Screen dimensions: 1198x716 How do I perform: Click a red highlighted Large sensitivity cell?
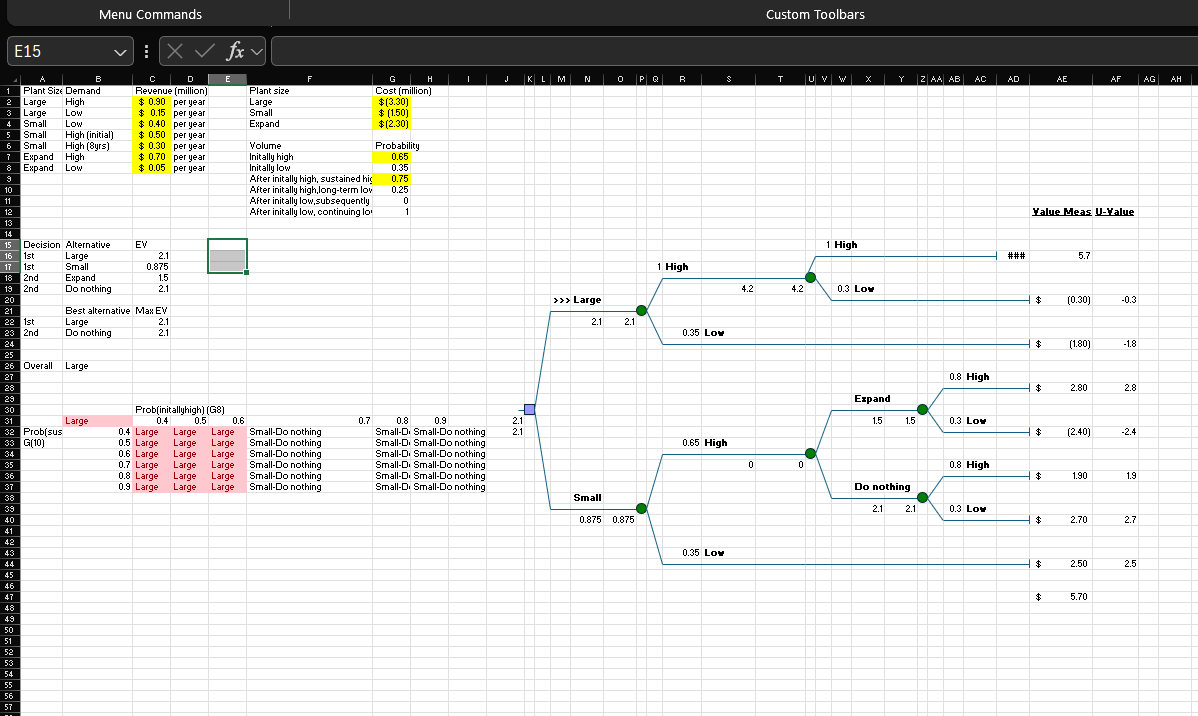coord(148,432)
